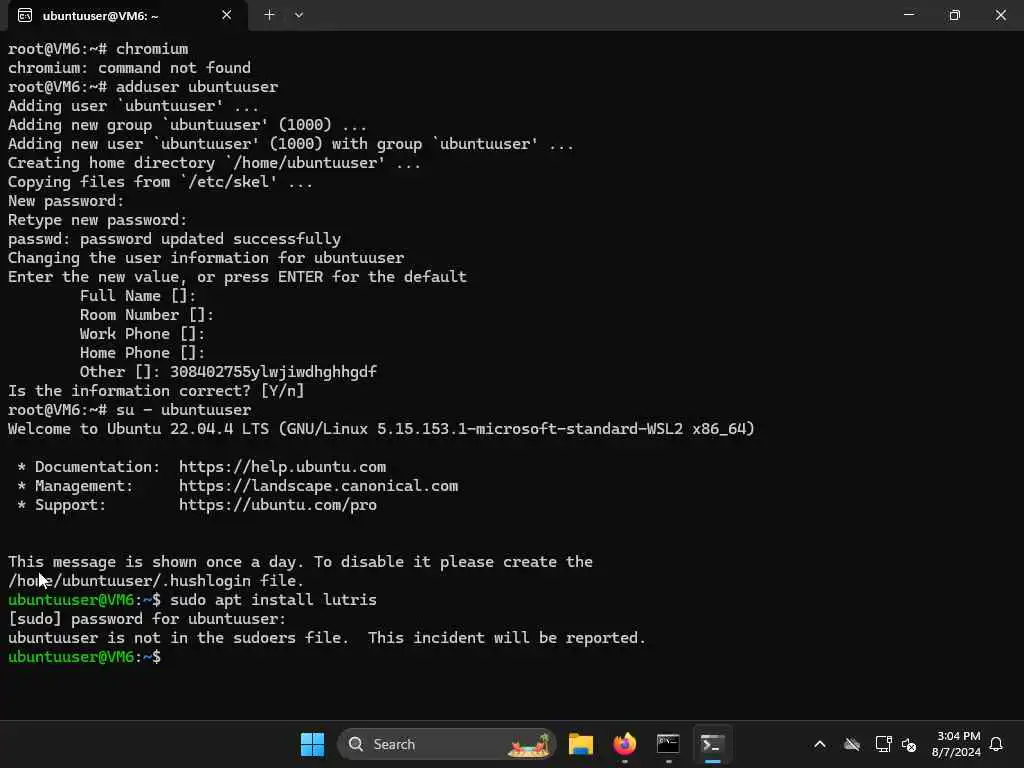Image resolution: width=1024 pixels, height=768 pixels.
Task: Click 'chromium: command not found' line
Action: (129, 68)
